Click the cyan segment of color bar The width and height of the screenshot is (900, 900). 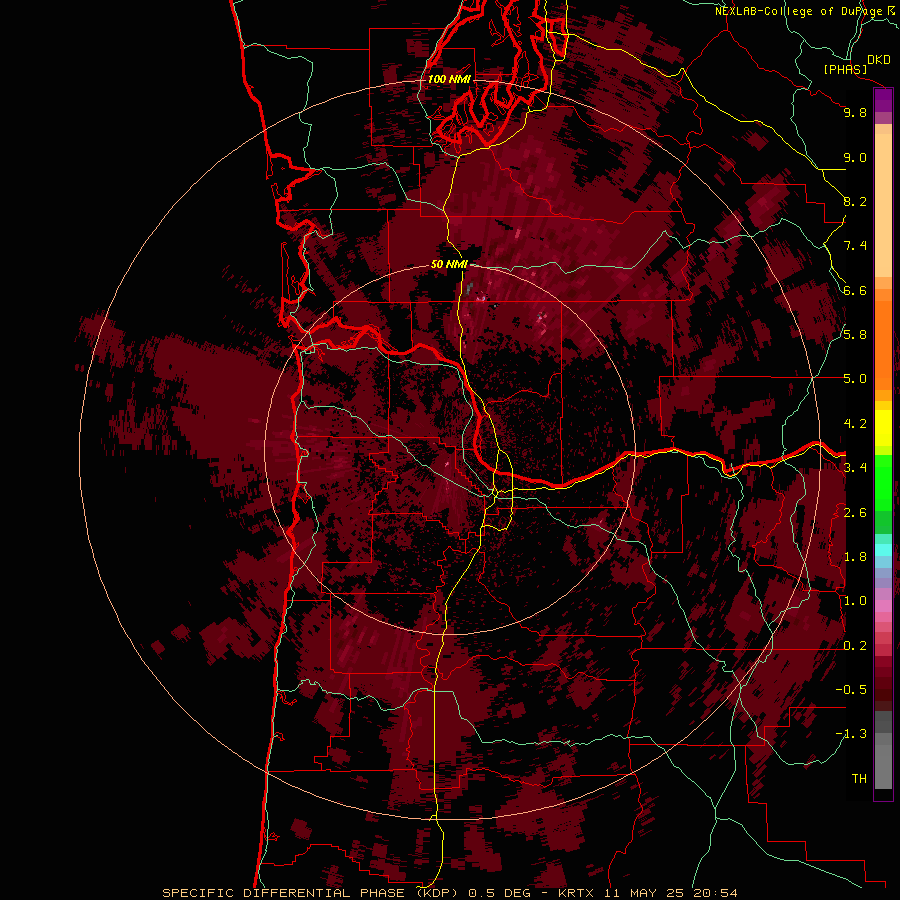pyautogui.click(x=883, y=550)
